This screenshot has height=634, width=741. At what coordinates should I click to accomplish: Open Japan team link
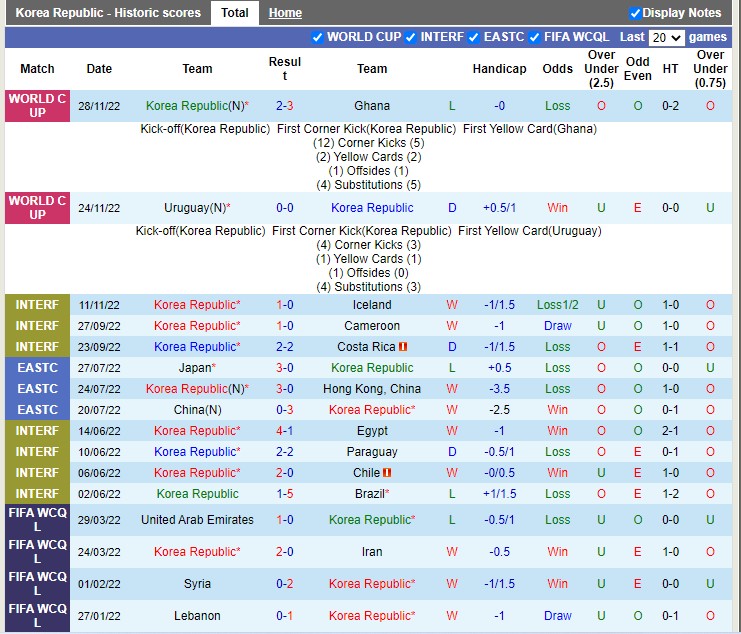click(x=197, y=368)
